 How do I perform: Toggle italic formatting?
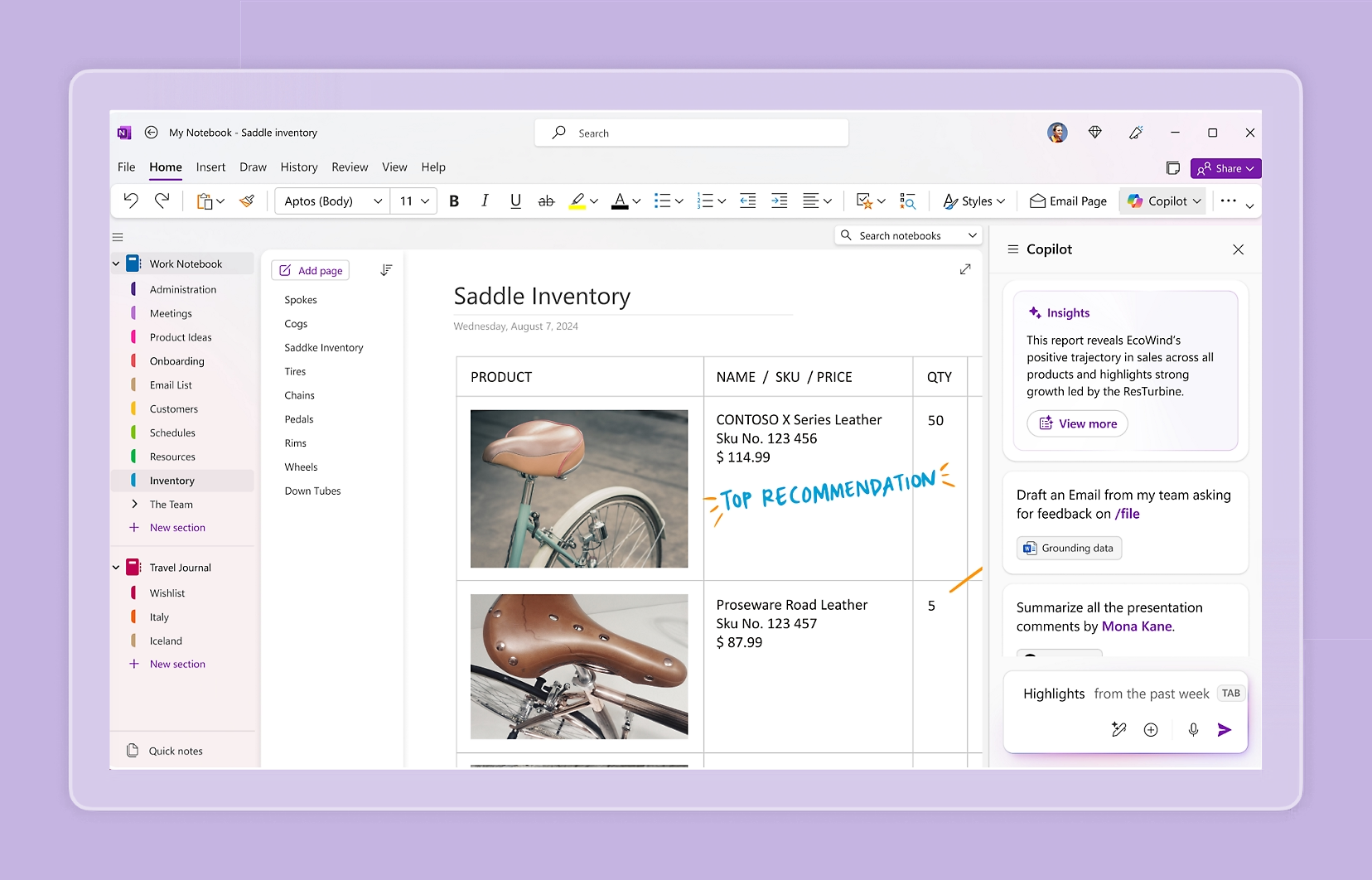coord(485,201)
